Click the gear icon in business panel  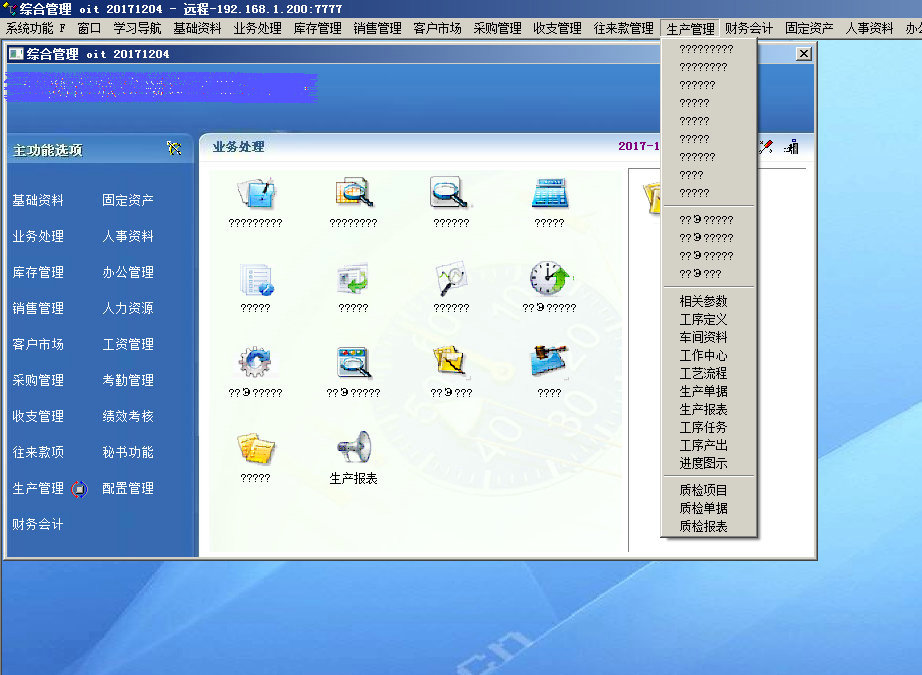[x=254, y=362]
